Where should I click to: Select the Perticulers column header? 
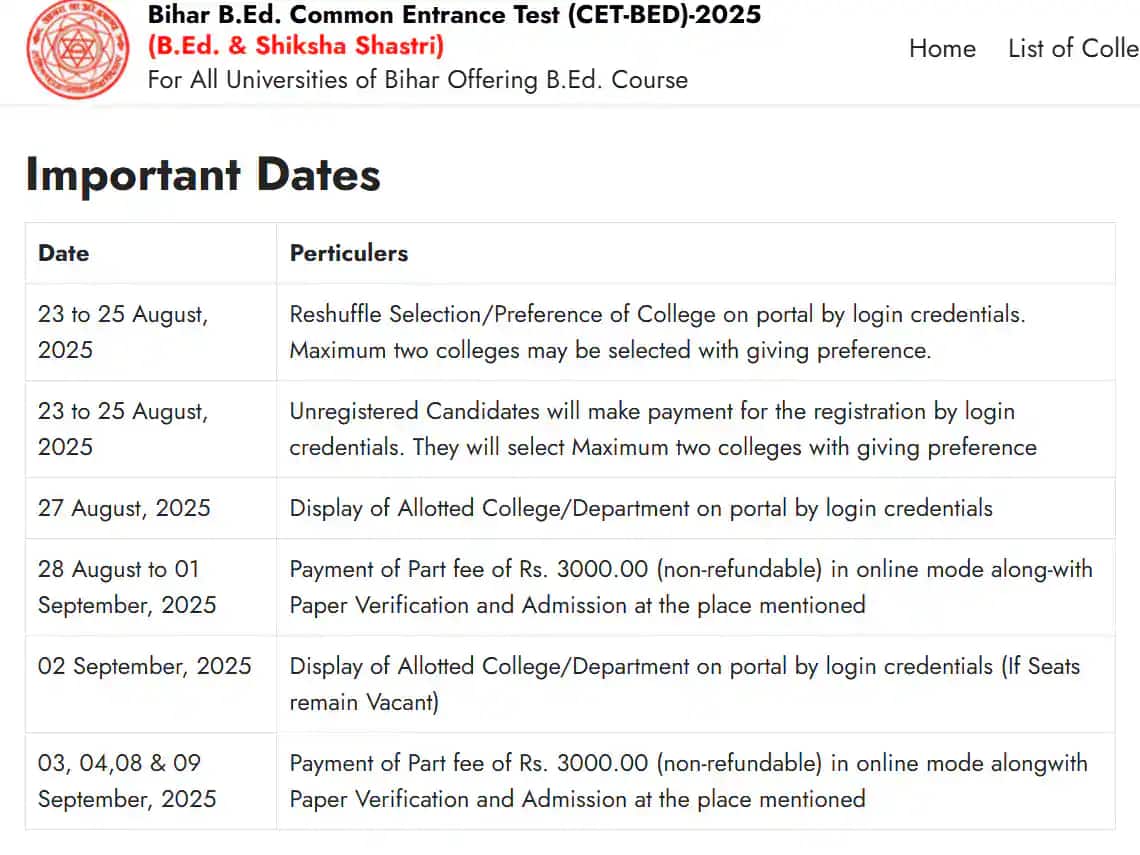pyautogui.click(x=349, y=253)
